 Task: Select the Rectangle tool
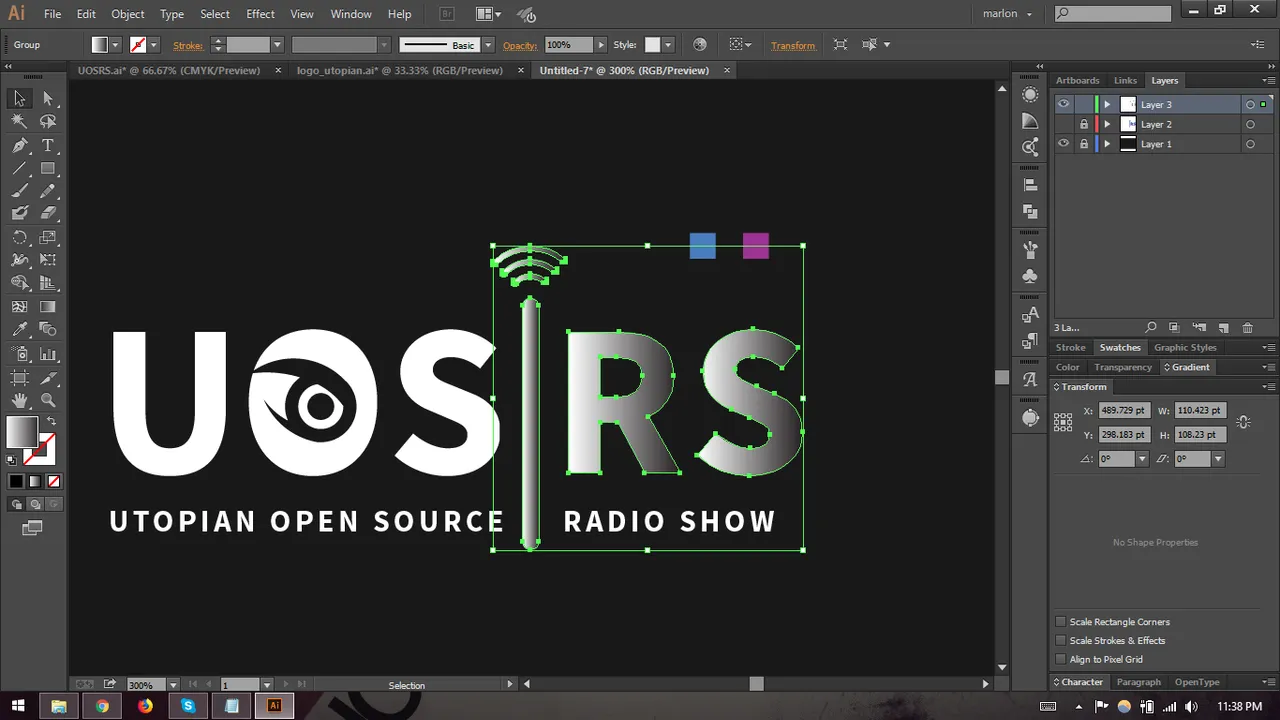click(x=48, y=168)
